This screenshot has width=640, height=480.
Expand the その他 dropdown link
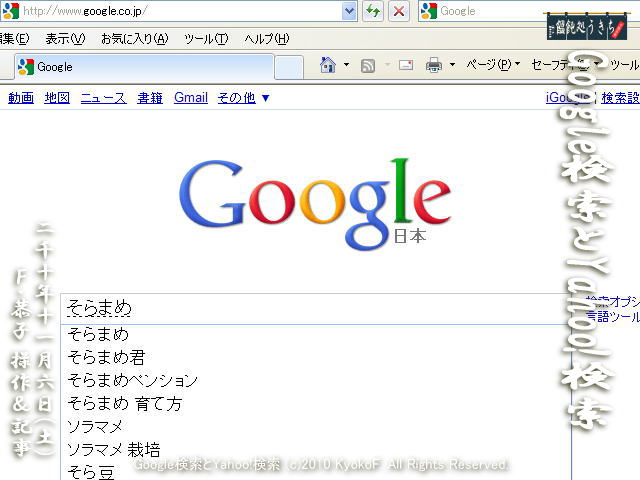click(243, 98)
